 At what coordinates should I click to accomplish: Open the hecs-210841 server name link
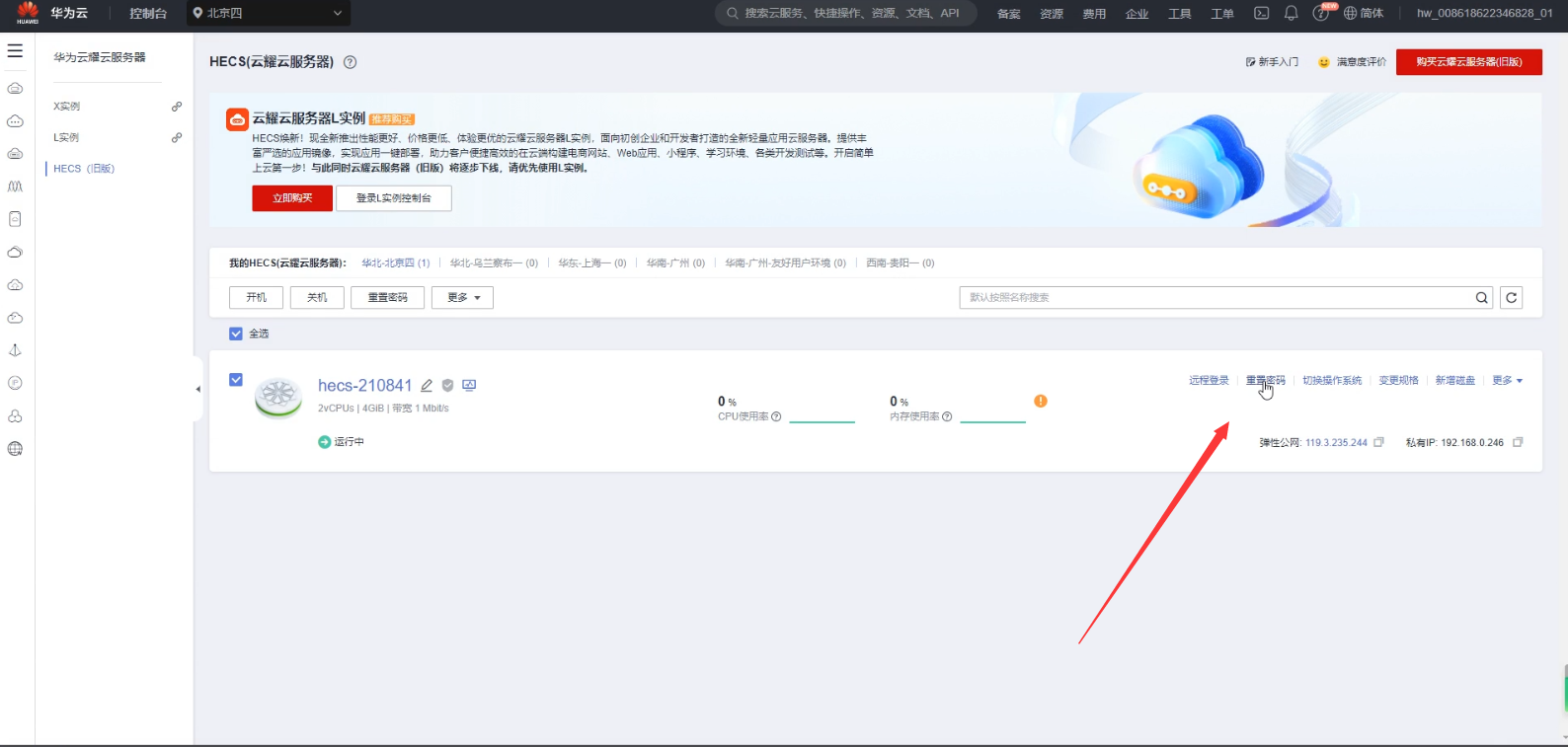364,386
